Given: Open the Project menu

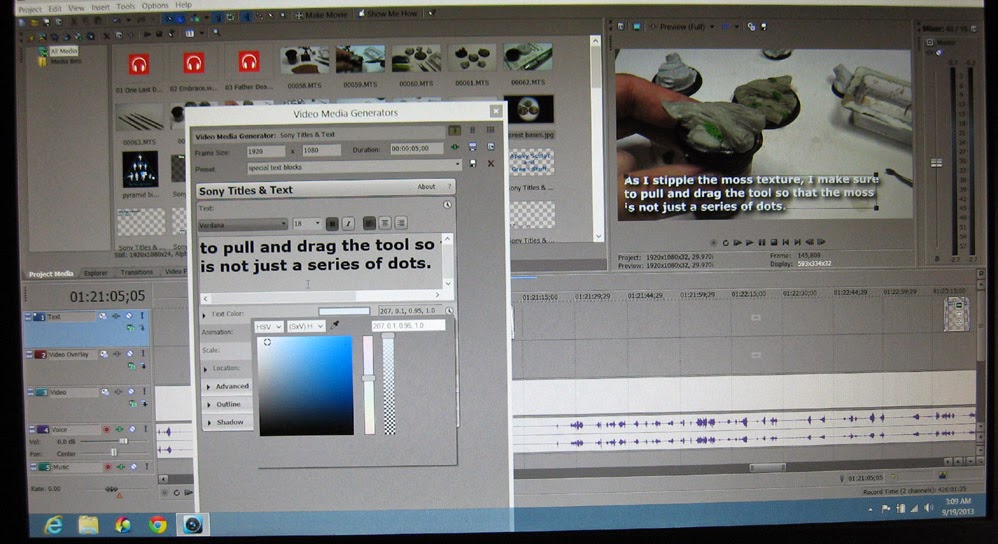Looking at the screenshot, I should coord(29,10).
